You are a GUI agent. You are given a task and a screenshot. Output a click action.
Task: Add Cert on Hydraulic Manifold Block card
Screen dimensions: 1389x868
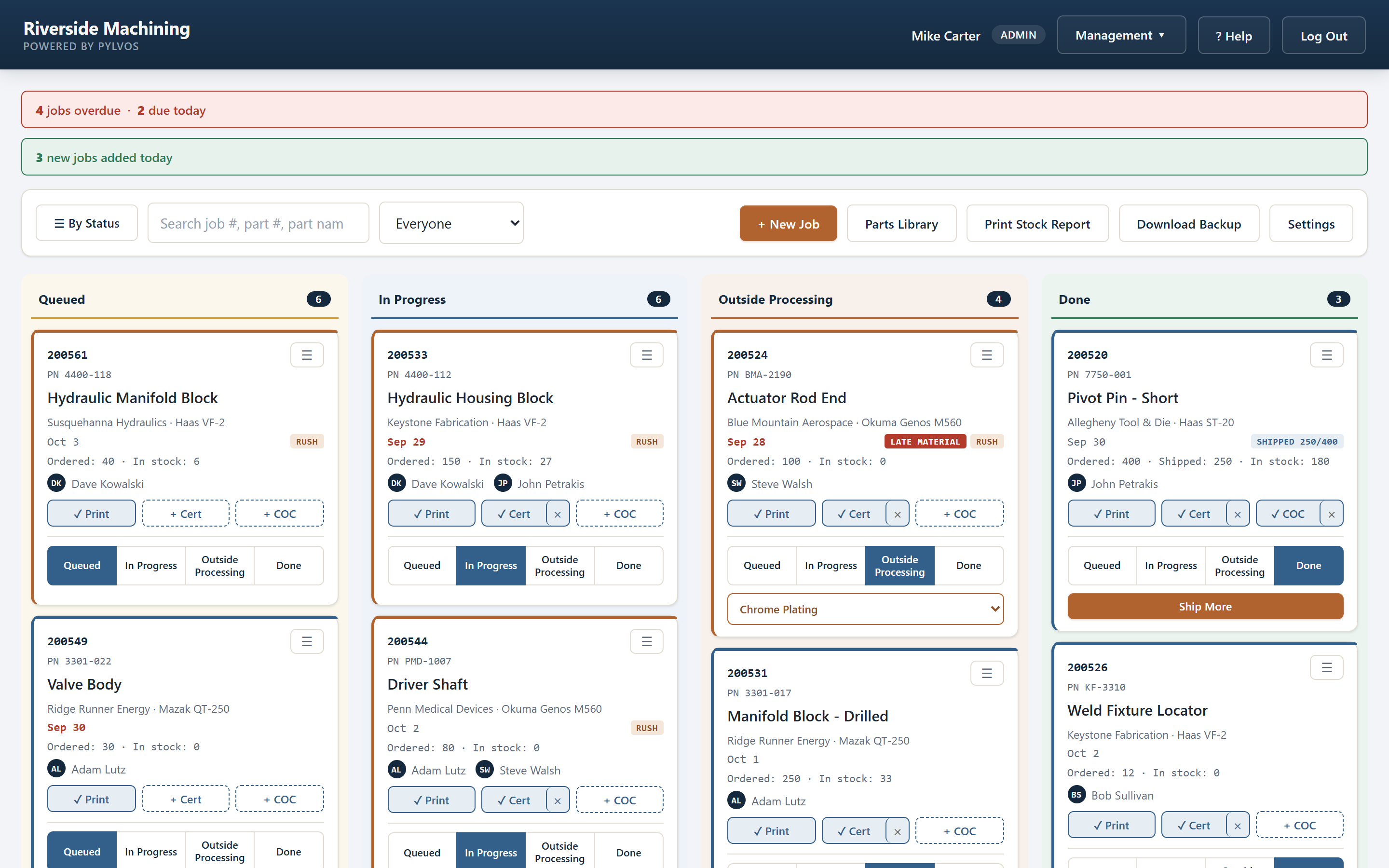(x=185, y=514)
